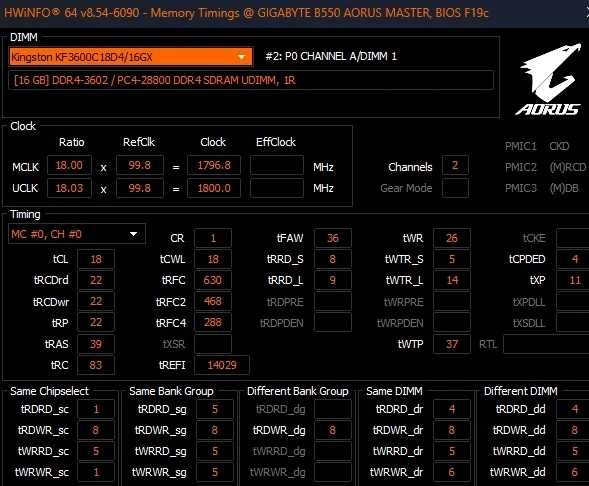Click the tRRD_L value 9
Screen dimensions: 589x486
(333, 280)
